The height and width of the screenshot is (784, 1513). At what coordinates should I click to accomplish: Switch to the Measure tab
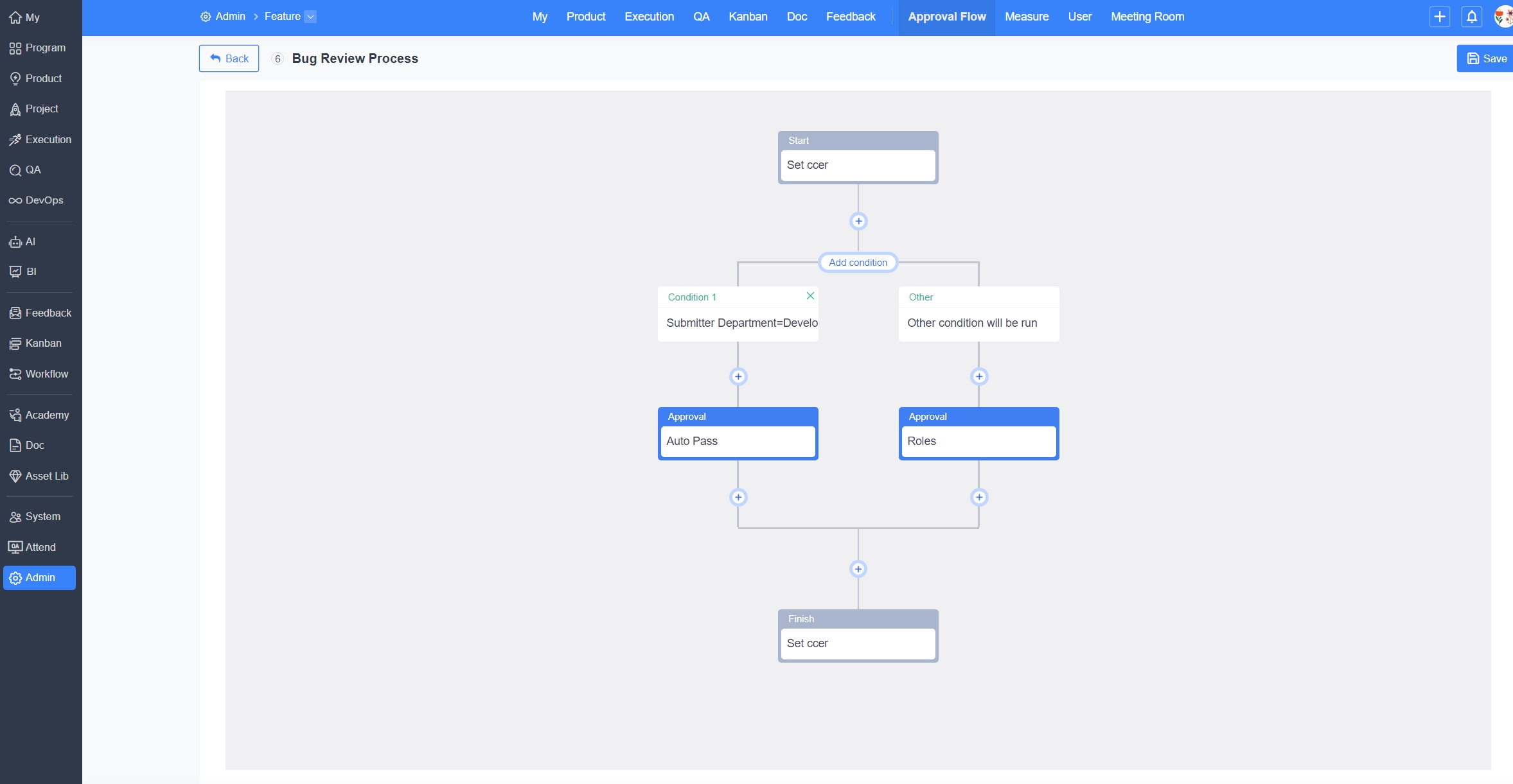(1027, 17)
